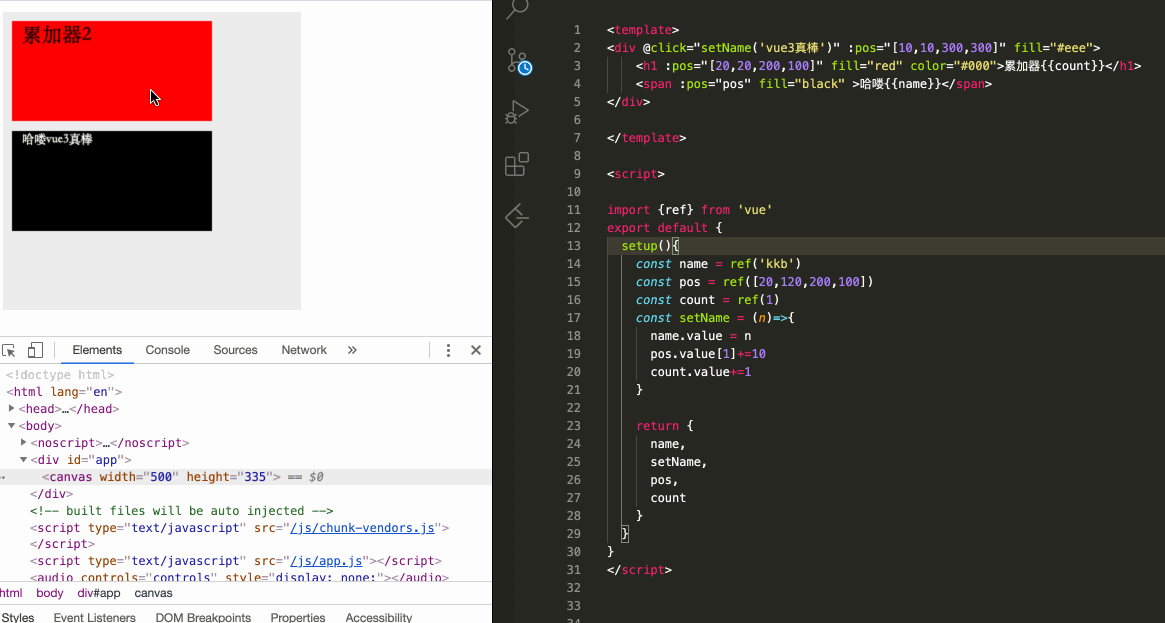The image size is (1165, 623).
Task: Expand the noscript element node
Action: pos(24,443)
